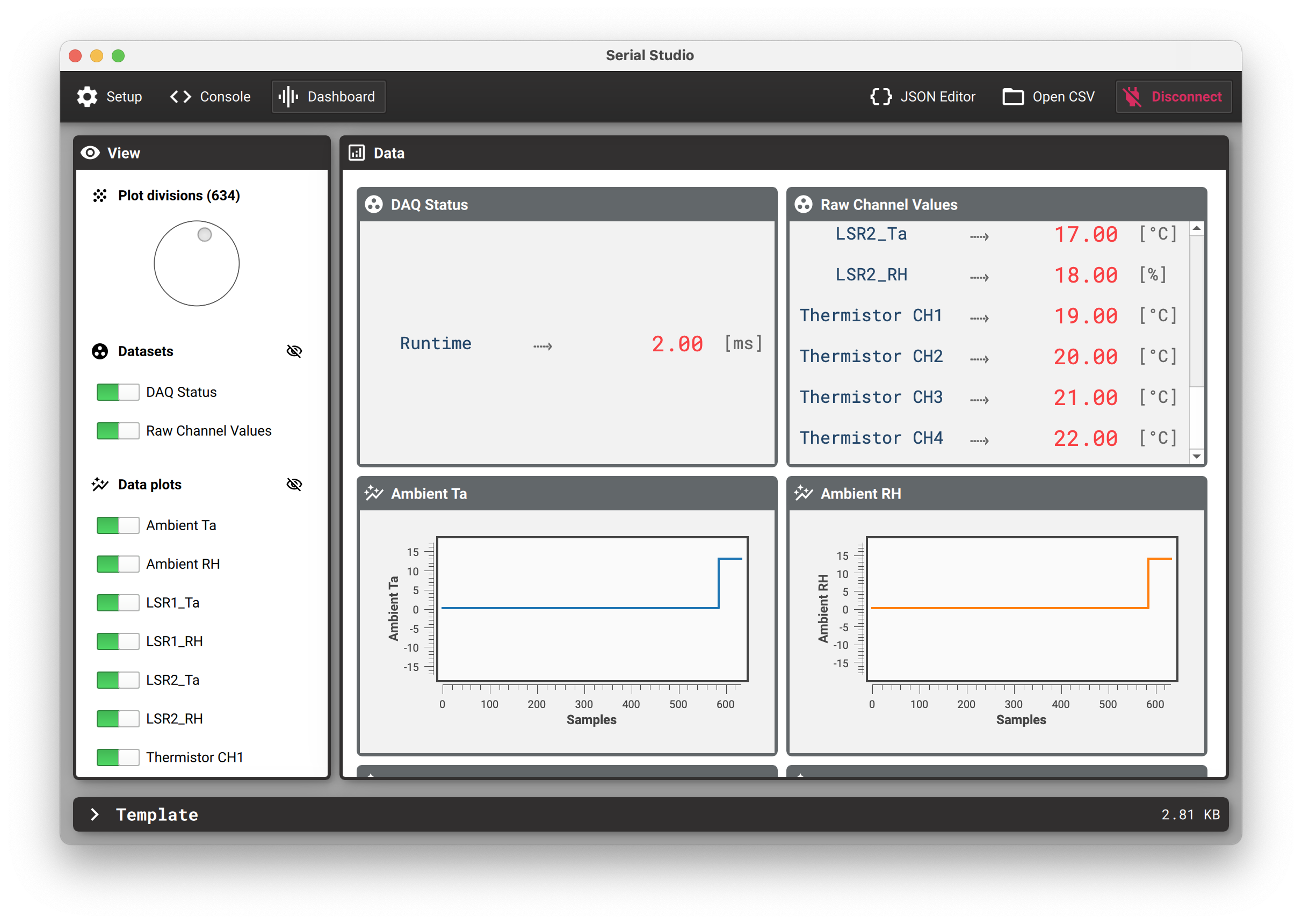Click the DAQ Status panel header icon
Screen dimensions: 1302x924
coord(374,205)
